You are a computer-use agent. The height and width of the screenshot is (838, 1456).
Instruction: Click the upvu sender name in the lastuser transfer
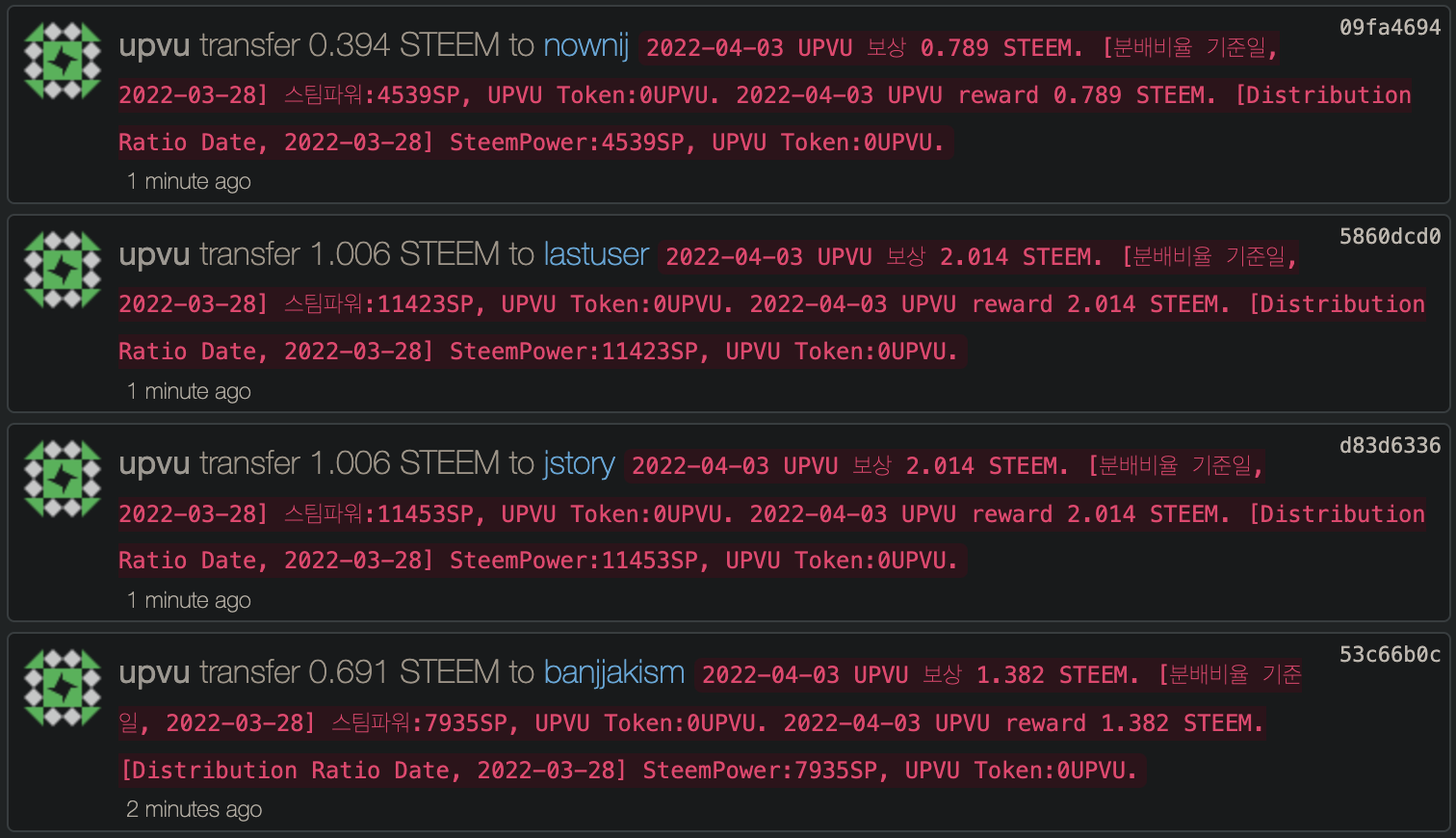point(154,254)
